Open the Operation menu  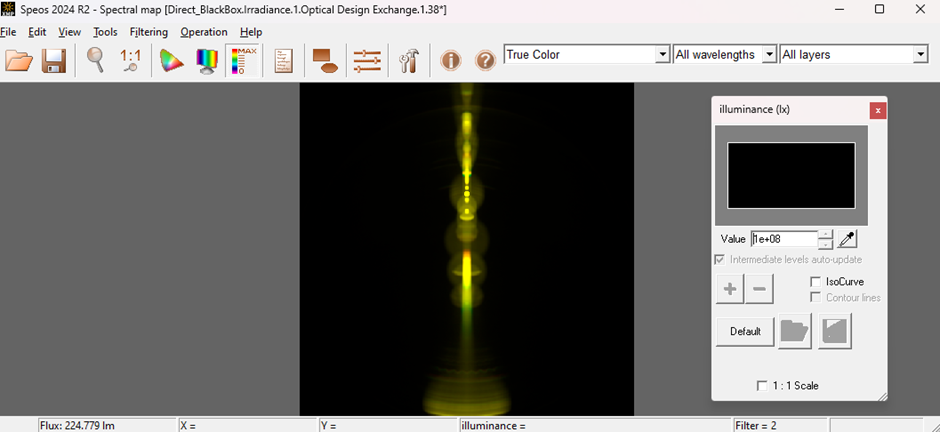click(x=204, y=32)
